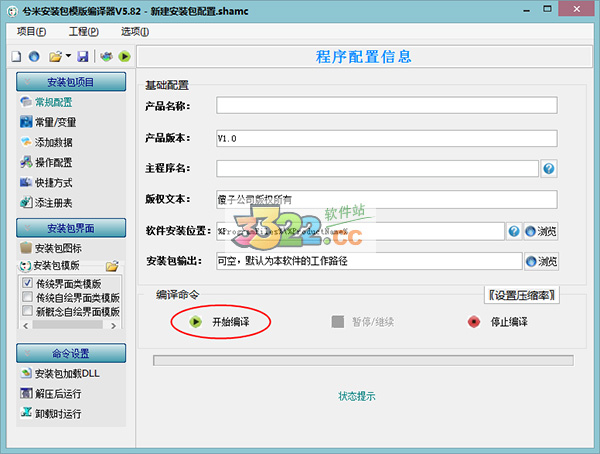Enable the 新概念自绘界面模版 checkbox
Viewport: 600px width, 454px height.
coord(27,310)
